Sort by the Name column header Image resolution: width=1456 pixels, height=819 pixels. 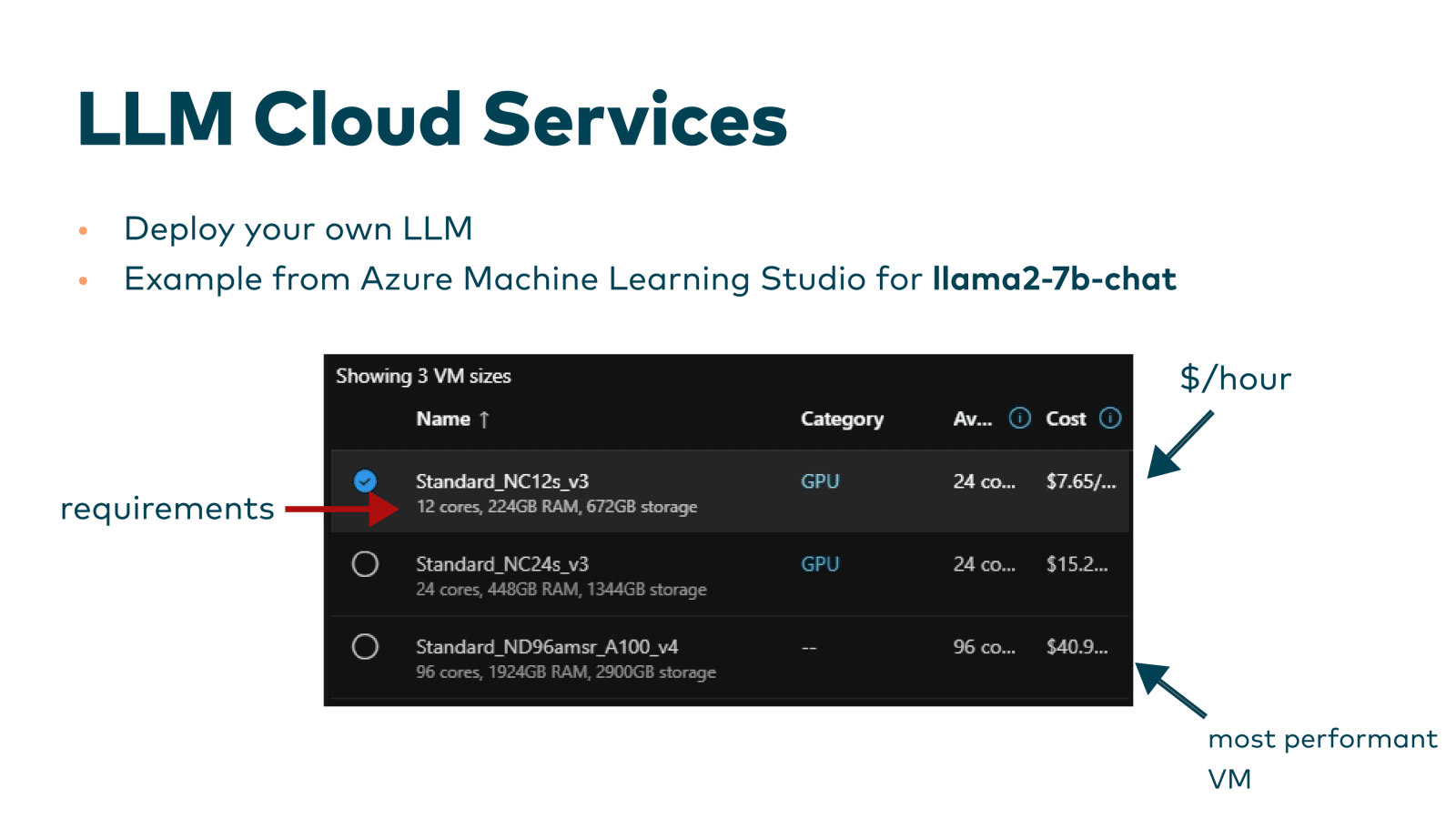443,419
